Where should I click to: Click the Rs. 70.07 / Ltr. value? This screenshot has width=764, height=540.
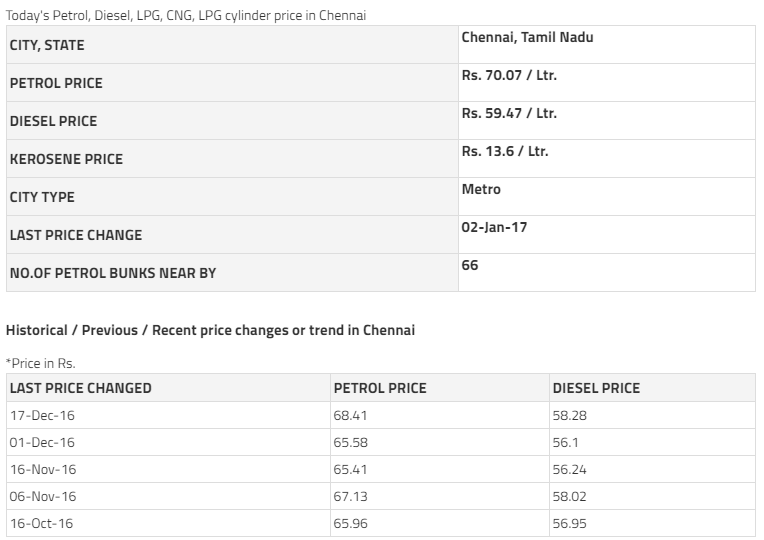click(x=509, y=76)
